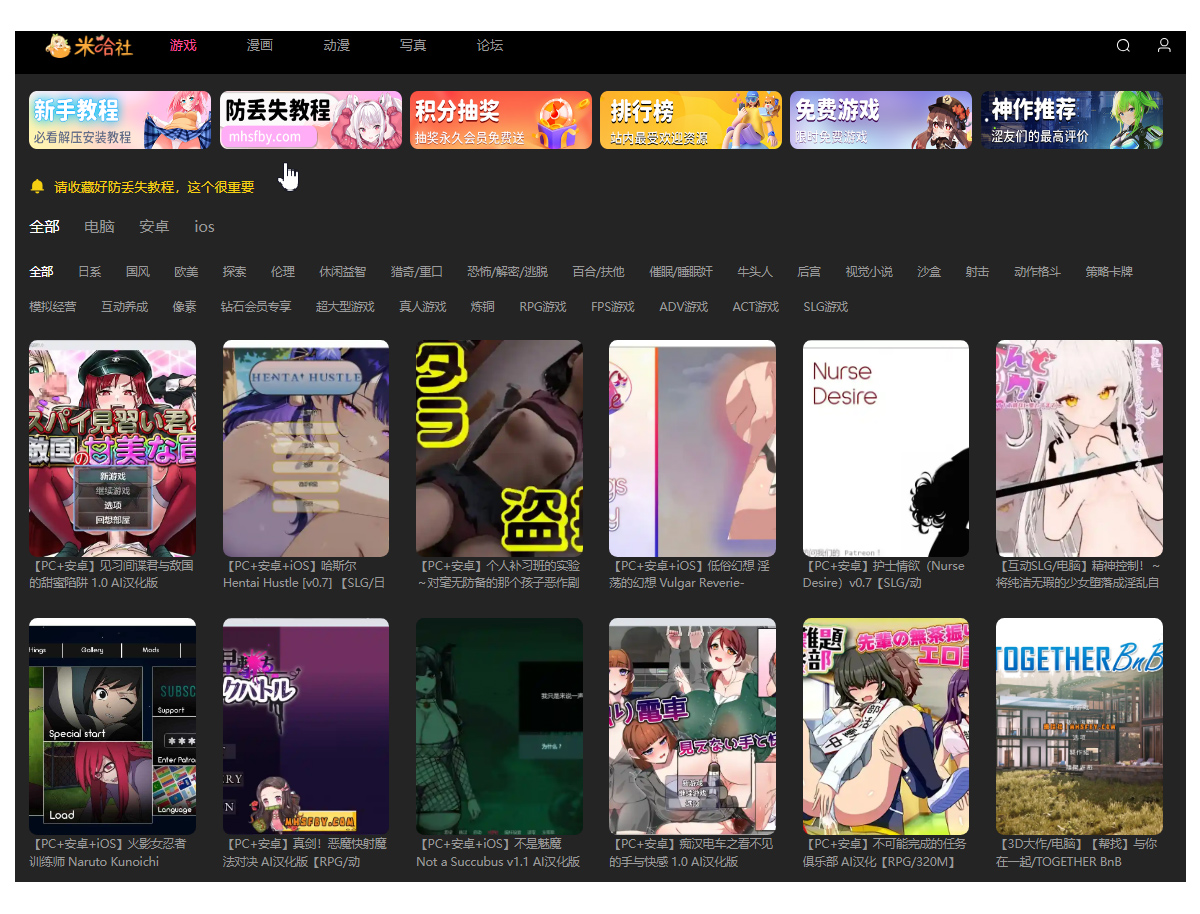Click the yellow notification bell icon
Screen dimensions: 1200x914
pos(35,186)
